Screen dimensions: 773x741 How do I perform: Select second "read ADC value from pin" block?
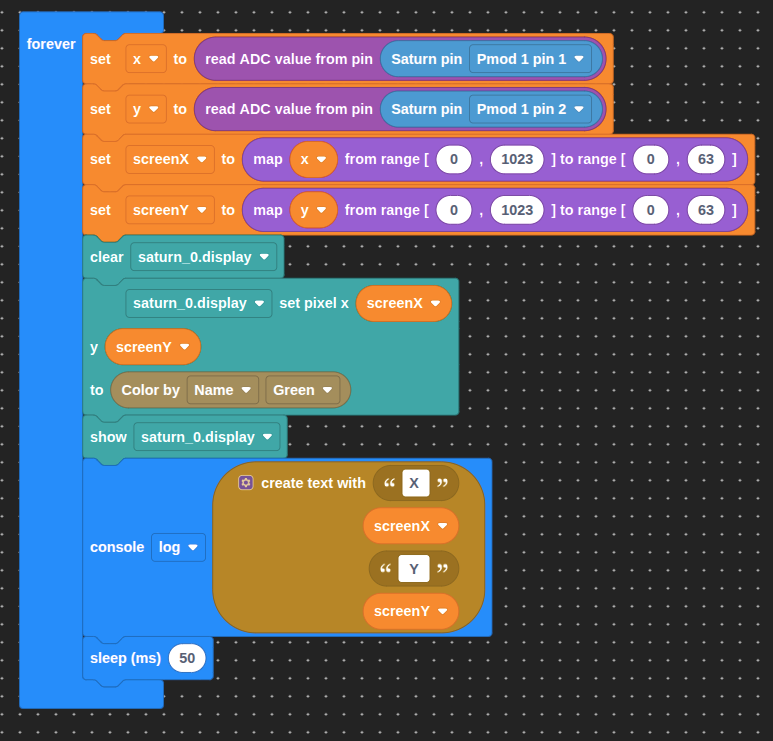point(289,109)
